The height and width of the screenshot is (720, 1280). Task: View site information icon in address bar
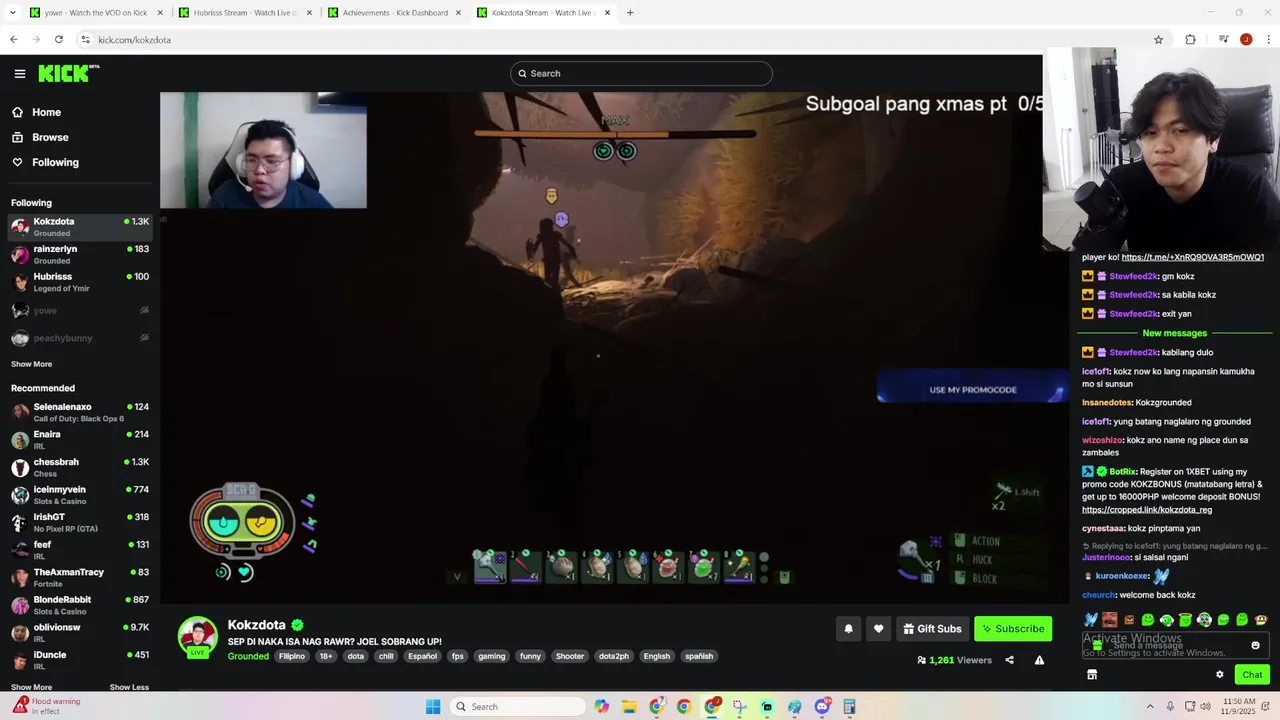[x=86, y=40]
